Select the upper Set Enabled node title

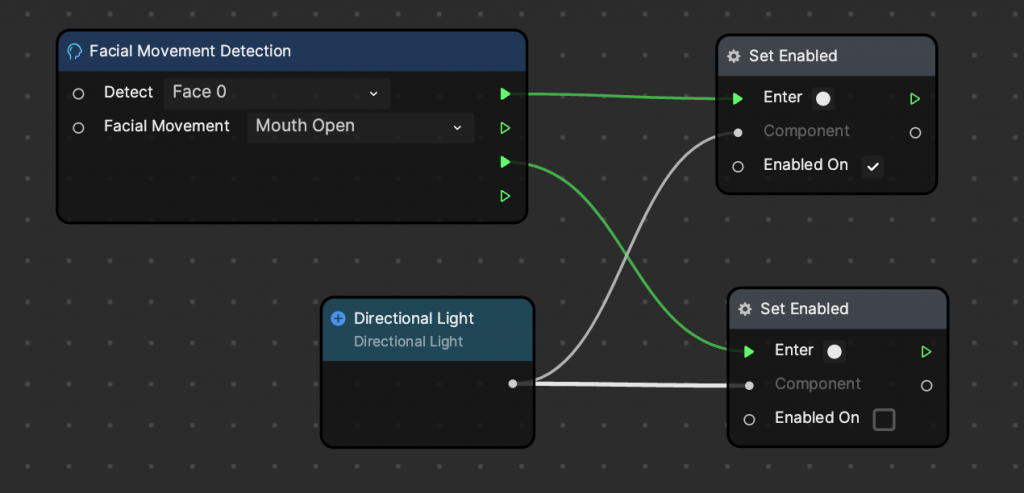coord(793,56)
